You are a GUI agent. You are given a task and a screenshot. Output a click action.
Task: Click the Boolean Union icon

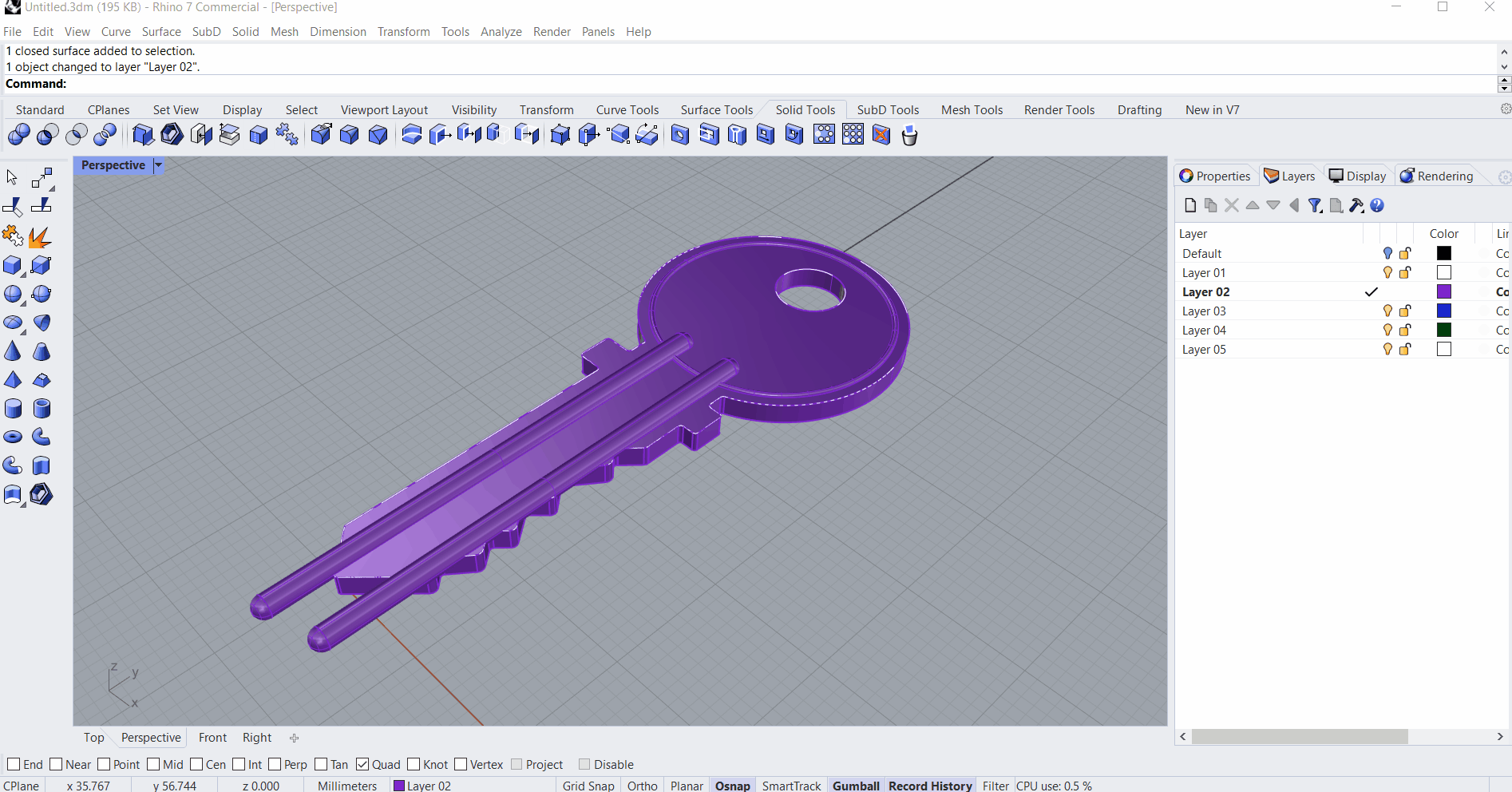(18, 135)
